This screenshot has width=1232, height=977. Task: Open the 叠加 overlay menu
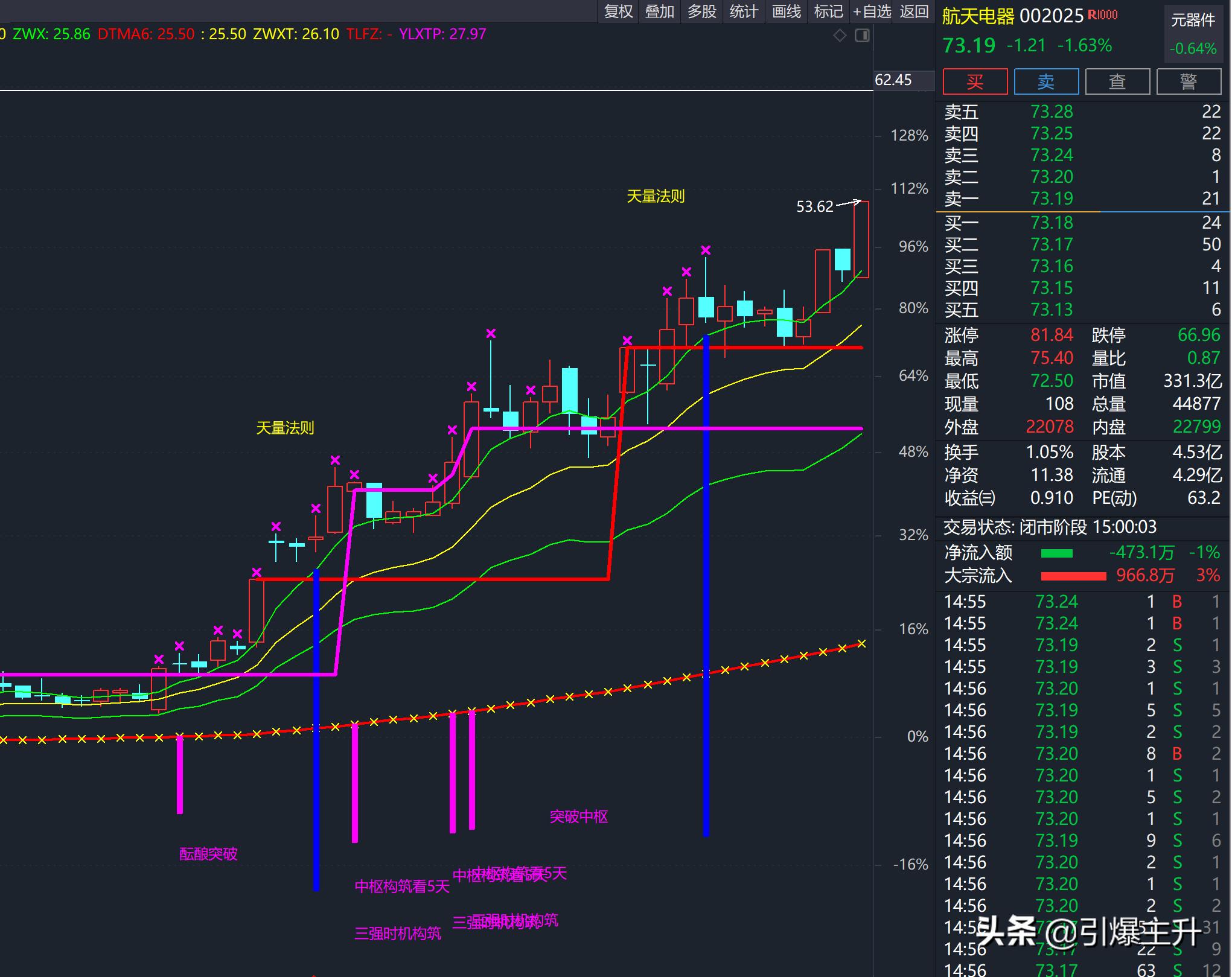(x=660, y=11)
